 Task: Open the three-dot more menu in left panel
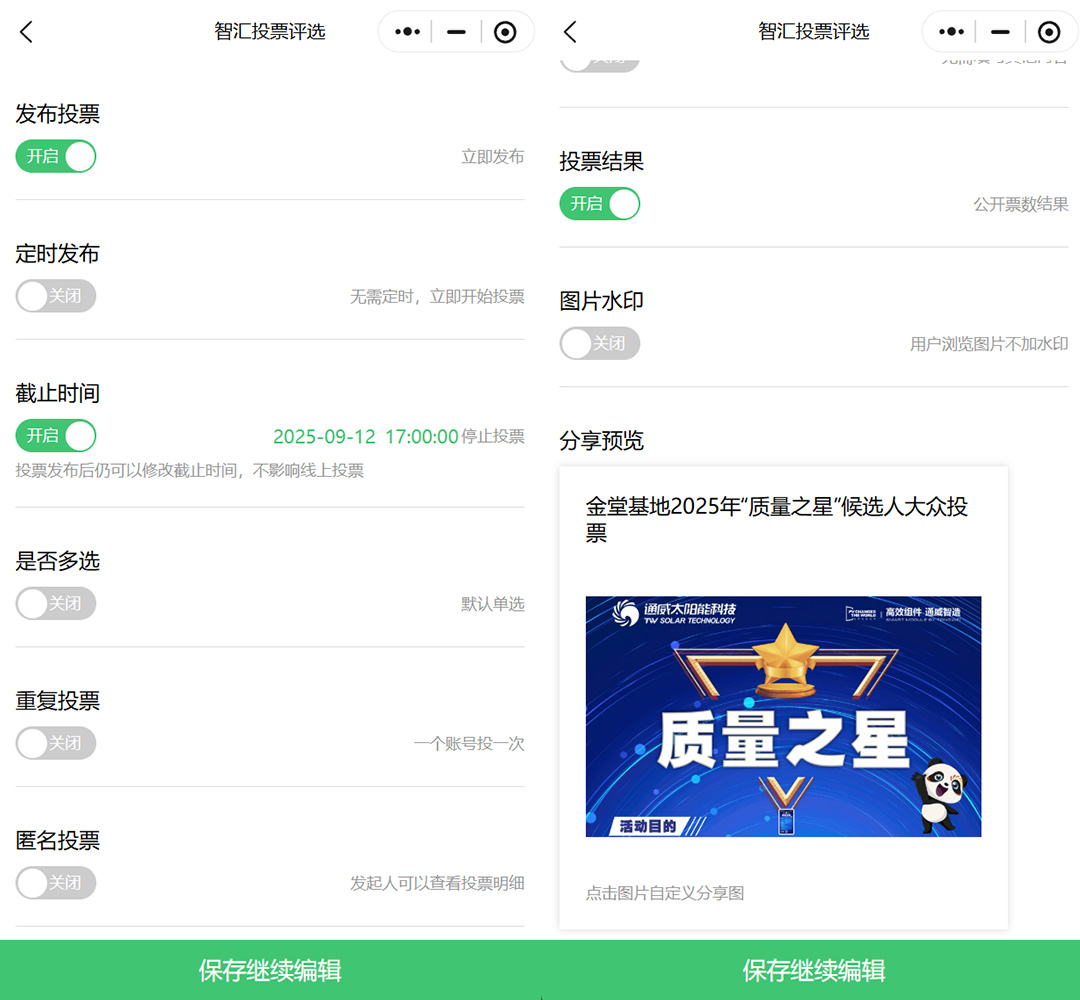click(x=407, y=32)
